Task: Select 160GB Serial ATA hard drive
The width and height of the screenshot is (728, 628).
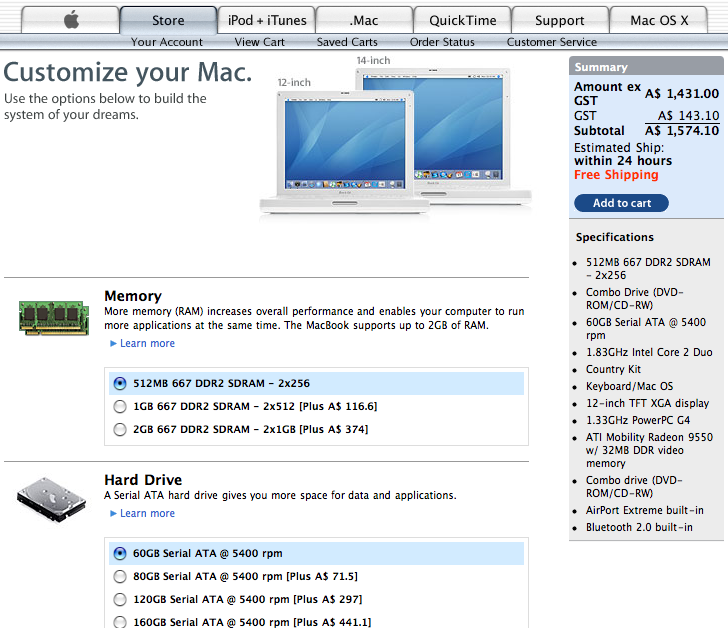Action: pyautogui.click(x=316, y=622)
